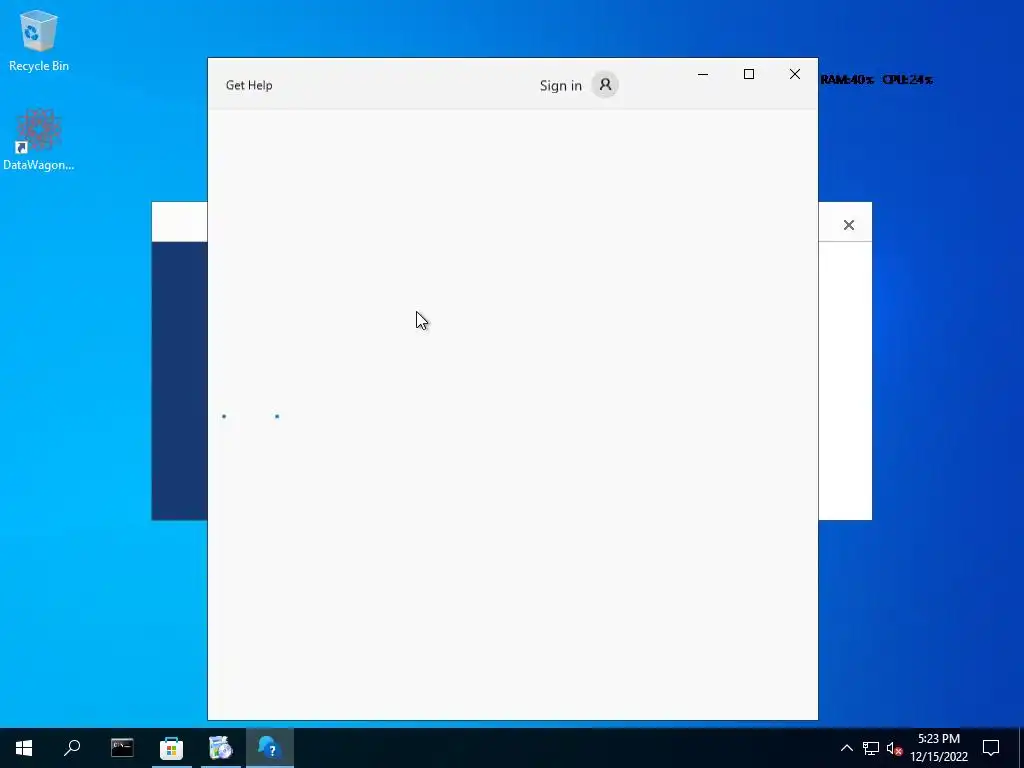Image resolution: width=1024 pixels, height=768 pixels.
Task: Close the Get Help window
Action: point(795,74)
